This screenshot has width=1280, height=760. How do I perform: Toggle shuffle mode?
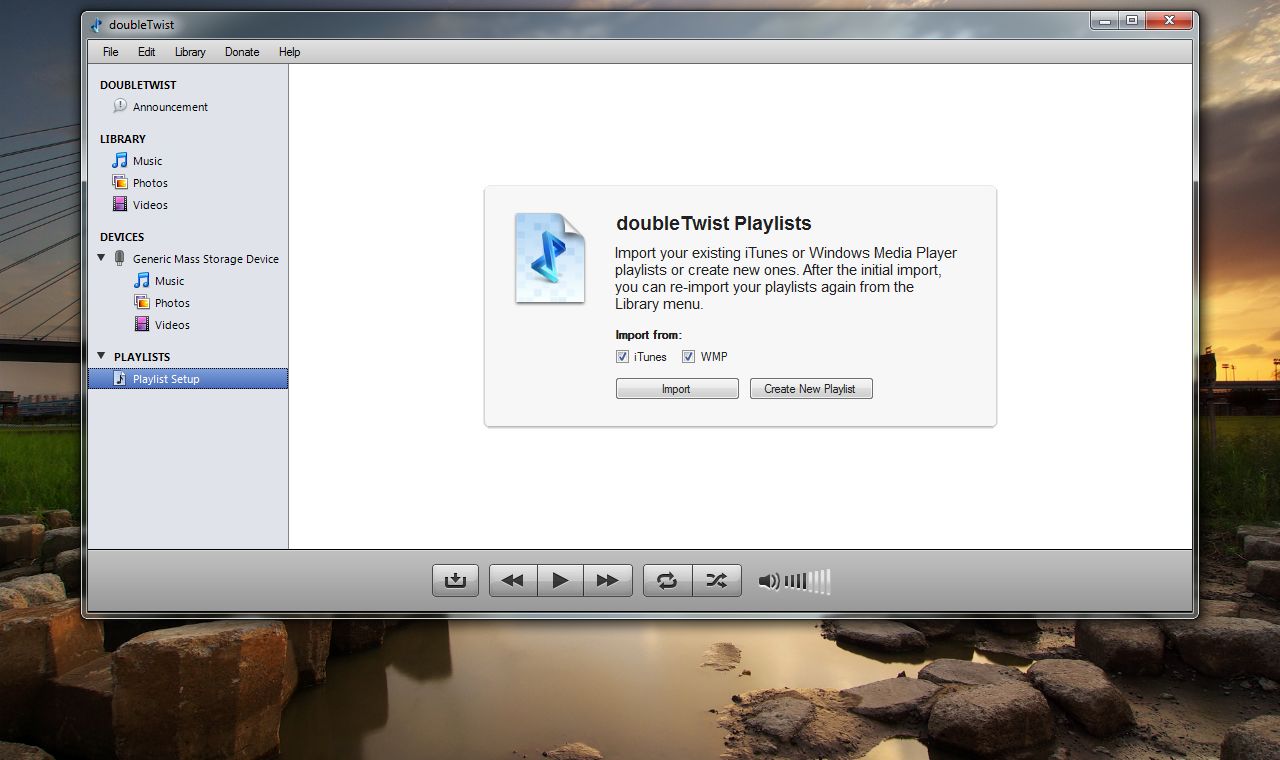(x=717, y=580)
